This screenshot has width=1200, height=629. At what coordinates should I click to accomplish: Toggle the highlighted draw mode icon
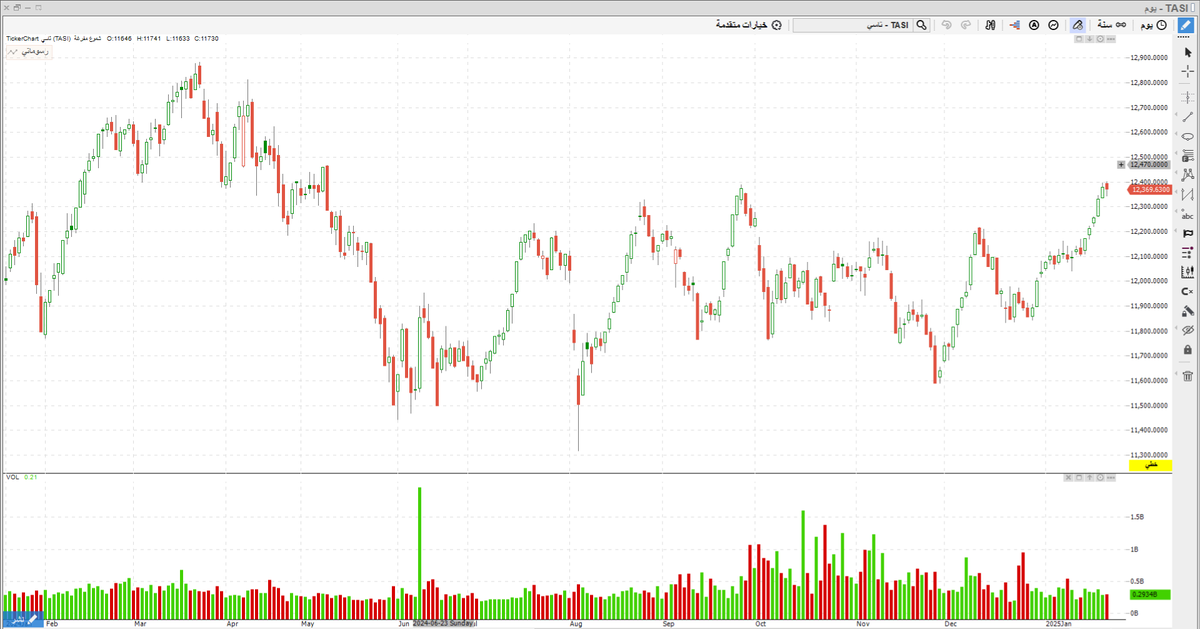pyautogui.click(x=1078, y=25)
